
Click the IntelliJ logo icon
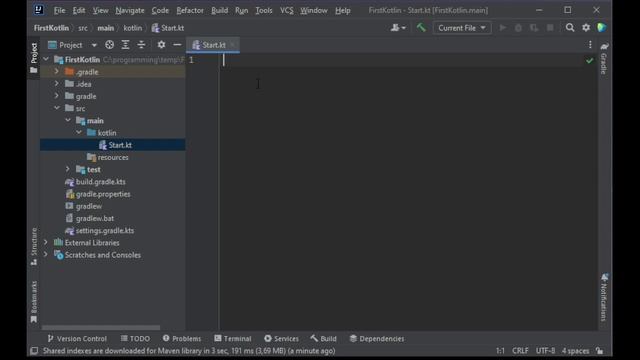click(39, 10)
